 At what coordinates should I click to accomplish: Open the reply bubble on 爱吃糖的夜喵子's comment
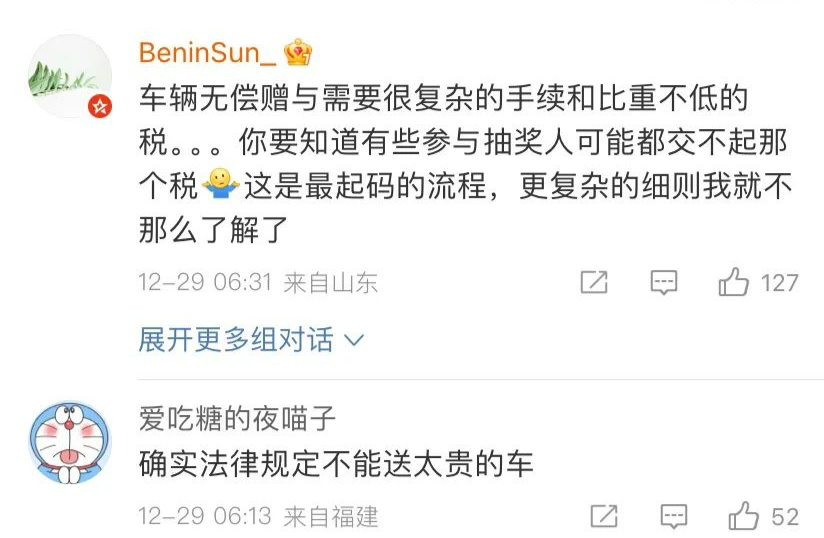(x=674, y=516)
